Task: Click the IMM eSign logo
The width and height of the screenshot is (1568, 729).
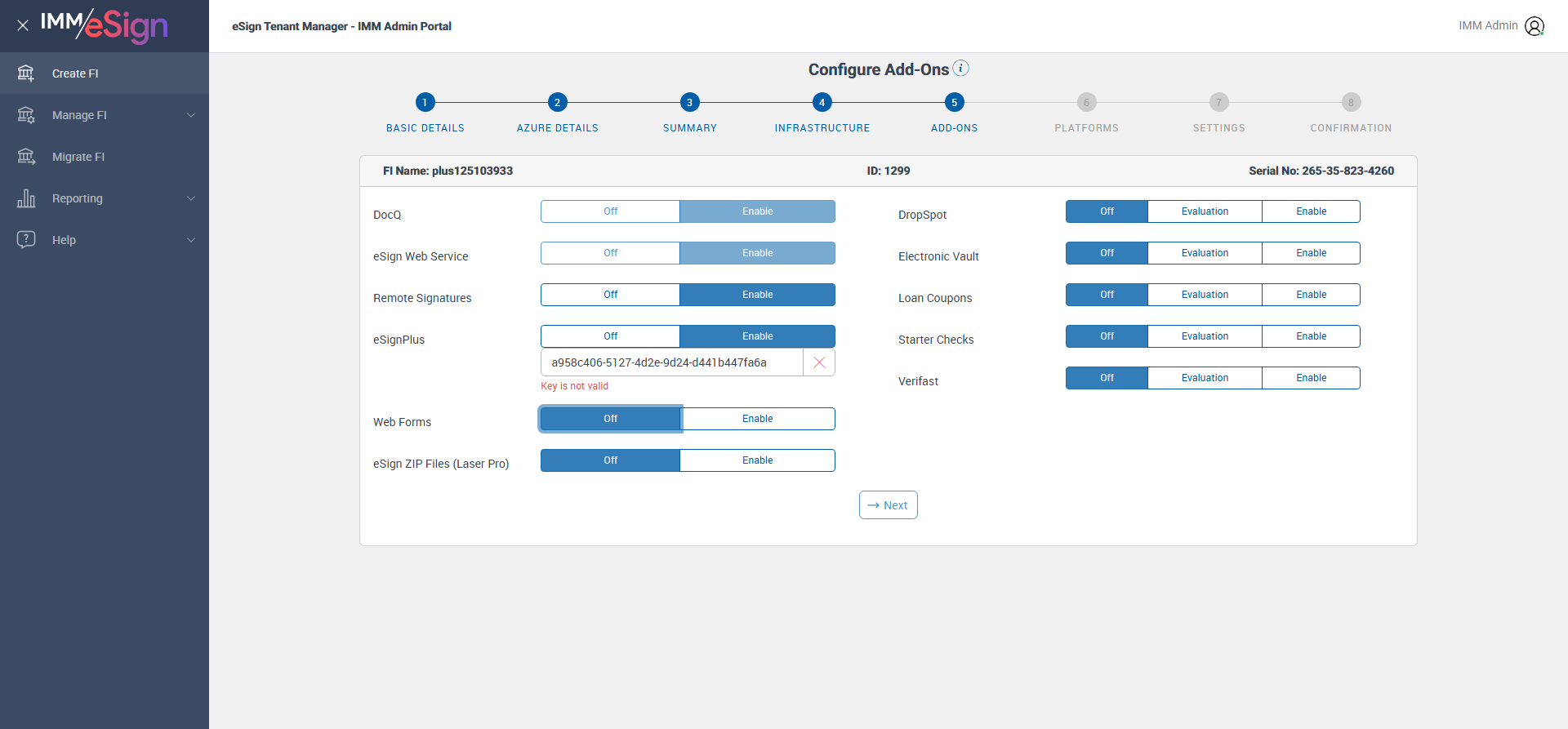Action: pyautogui.click(x=105, y=25)
